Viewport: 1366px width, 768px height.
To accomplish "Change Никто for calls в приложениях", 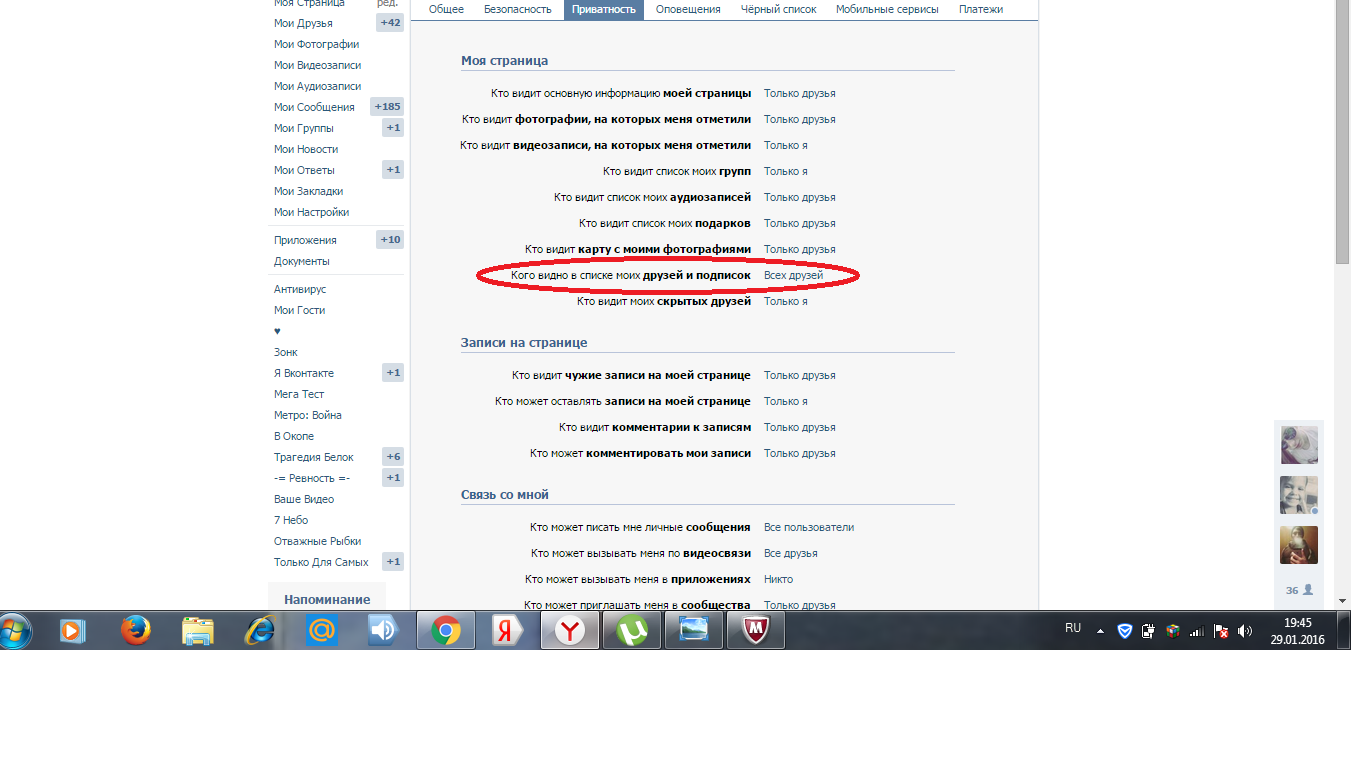I will 779,579.
